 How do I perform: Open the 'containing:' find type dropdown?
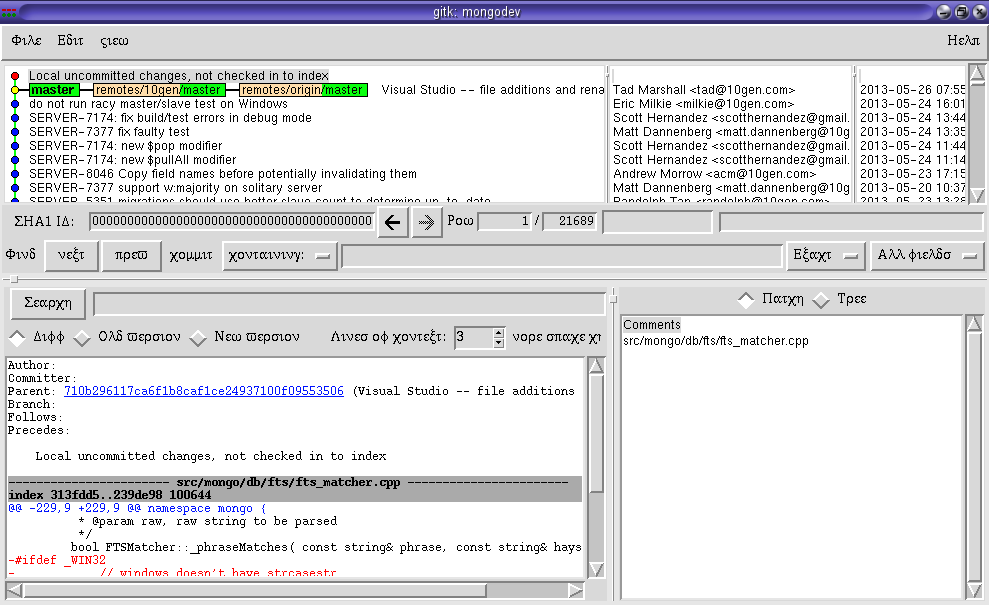pos(279,256)
